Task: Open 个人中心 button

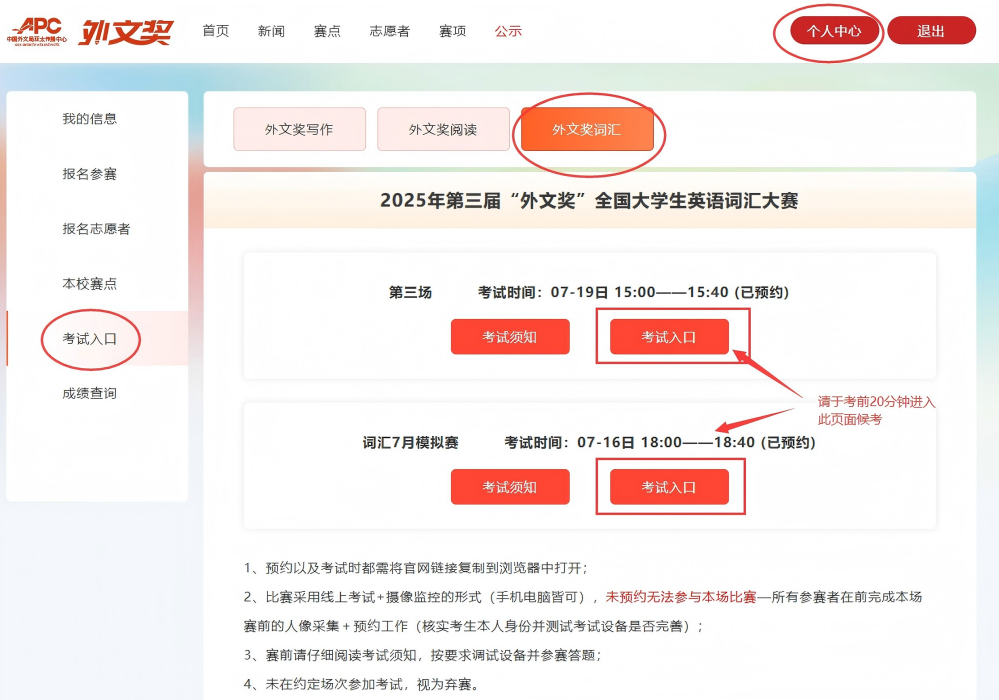Action: [833, 31]
